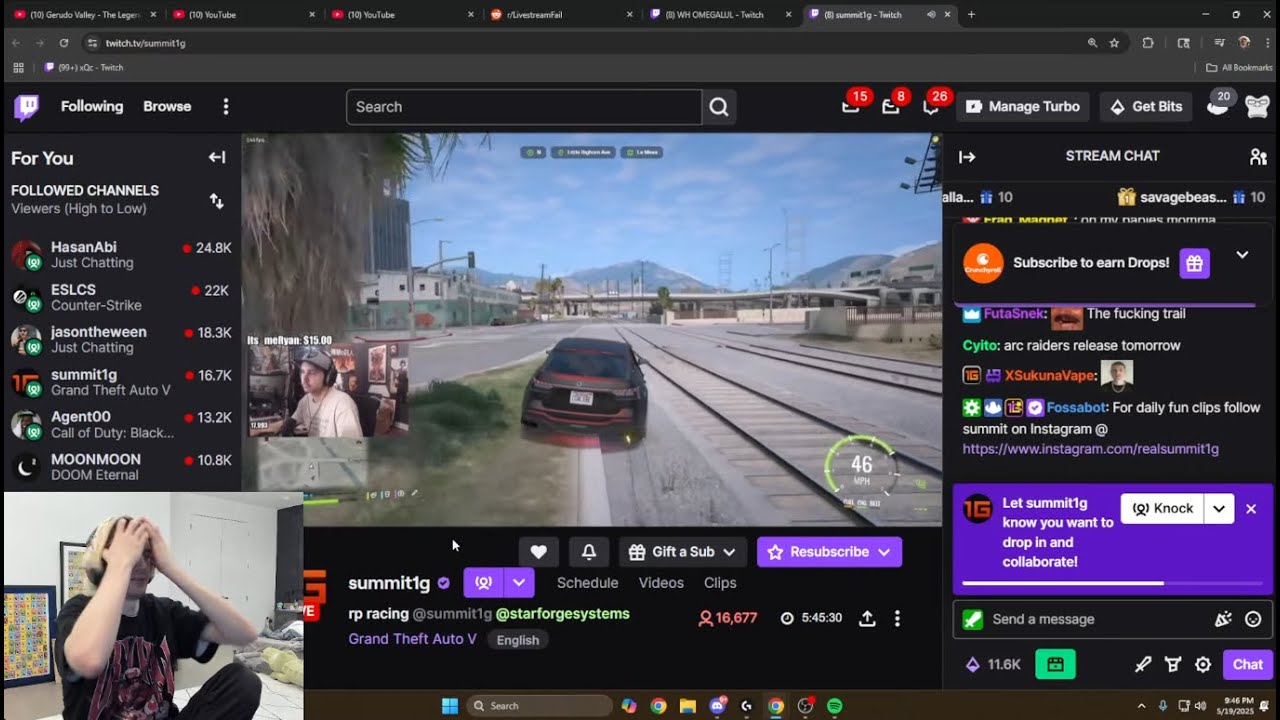The height and width of the screenshot is (720, 1280).
Task: Go to Browse page
Action: (167, 106)
